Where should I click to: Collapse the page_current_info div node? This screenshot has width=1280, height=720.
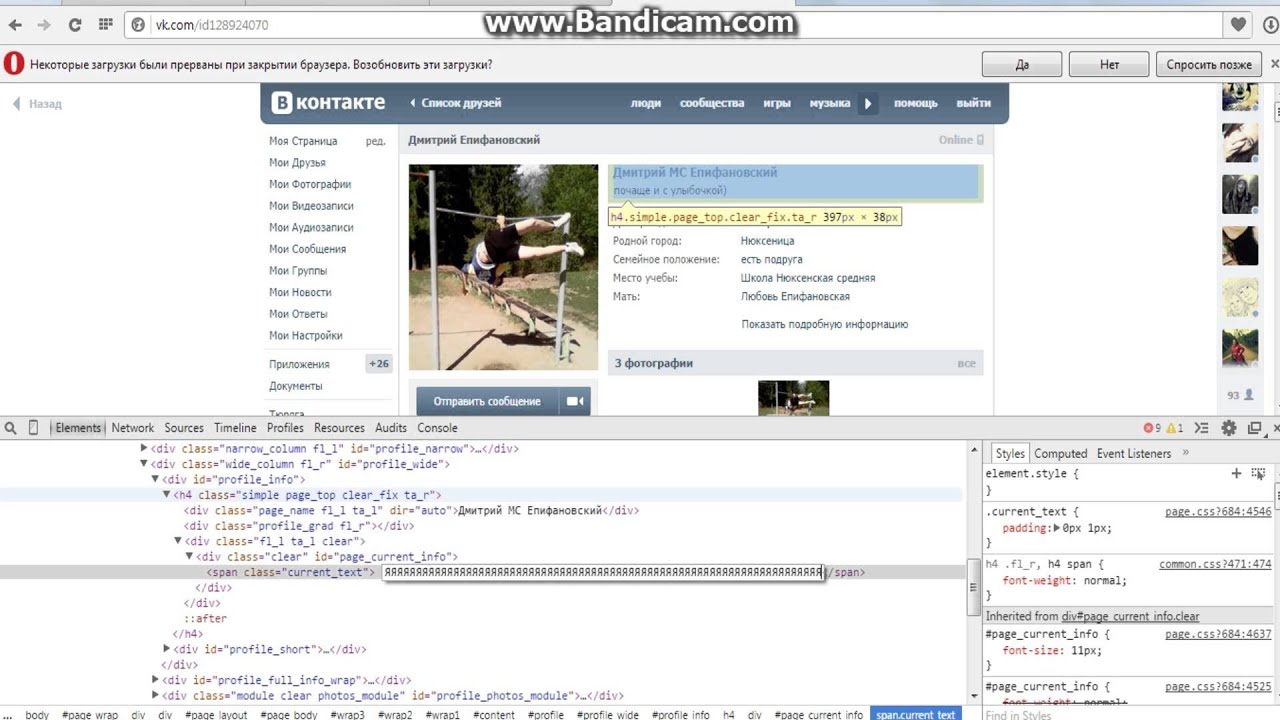pos(189,557)
